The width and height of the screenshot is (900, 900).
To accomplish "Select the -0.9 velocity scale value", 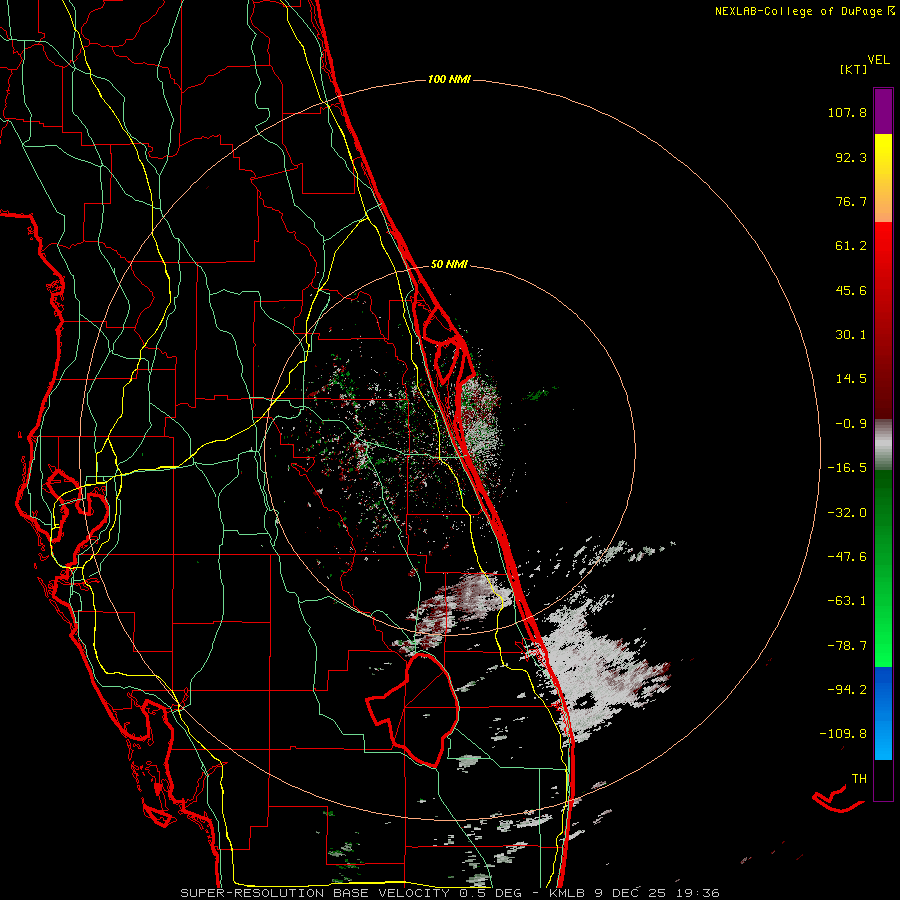I will pyautogui.click(x=851, y=424).
